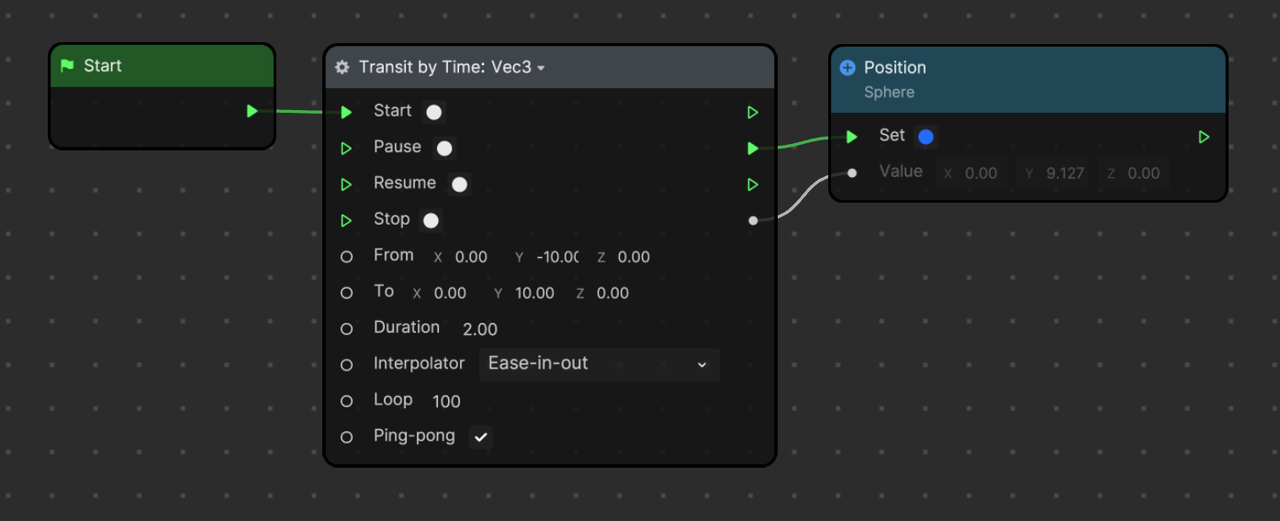The height and width of the screenshot is (521, 1280).
Task: Open the Ease-in-out interpolator dropdown
Action: click(x=598, y=364)
